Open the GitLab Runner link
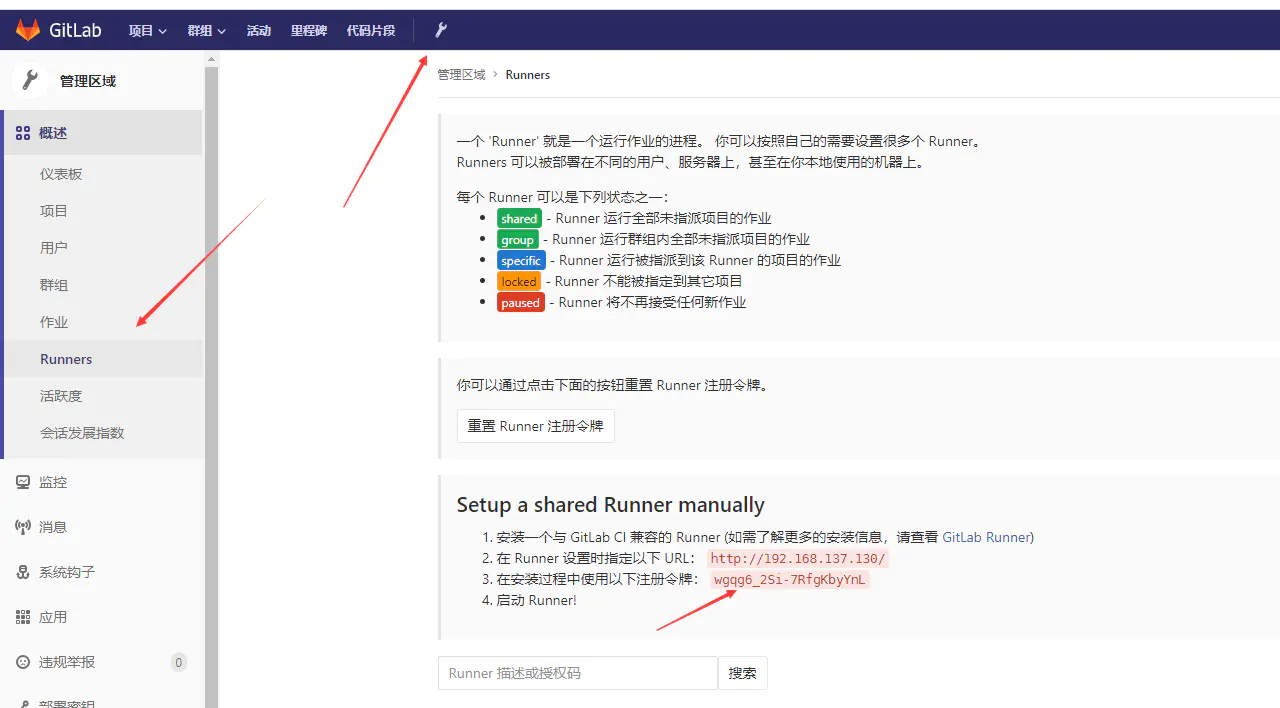 tap(986, 537)
